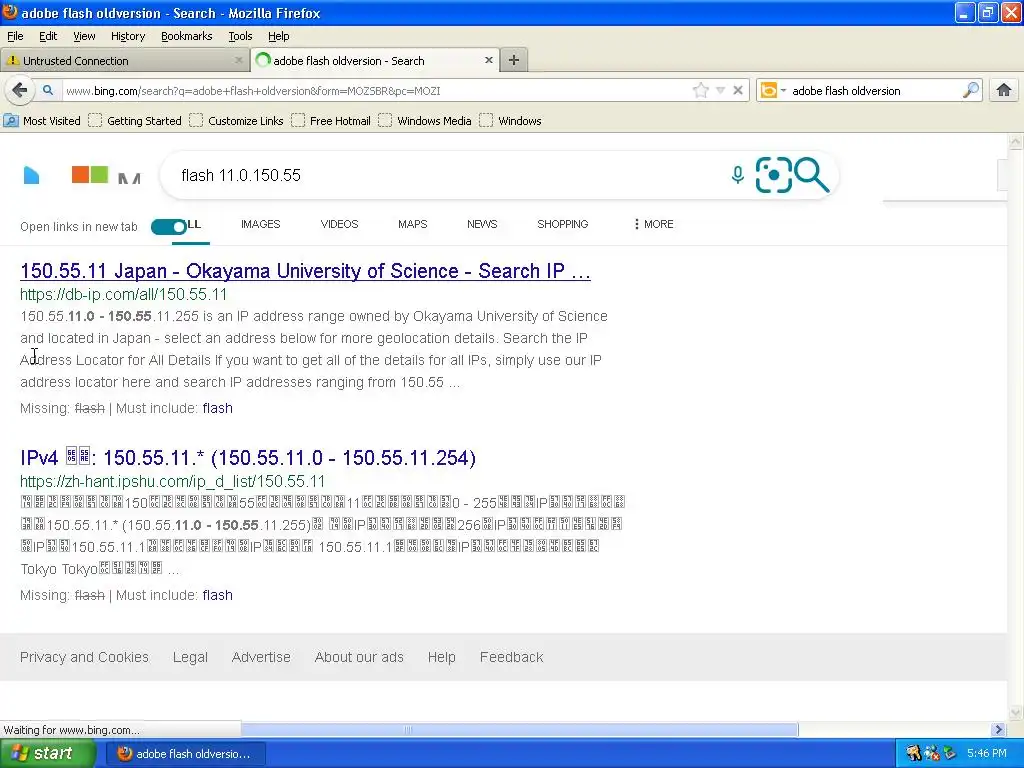Open the Tools menu
This screenshot has width=1024, height=768.
pyautogui.click(x=240, y=36)
